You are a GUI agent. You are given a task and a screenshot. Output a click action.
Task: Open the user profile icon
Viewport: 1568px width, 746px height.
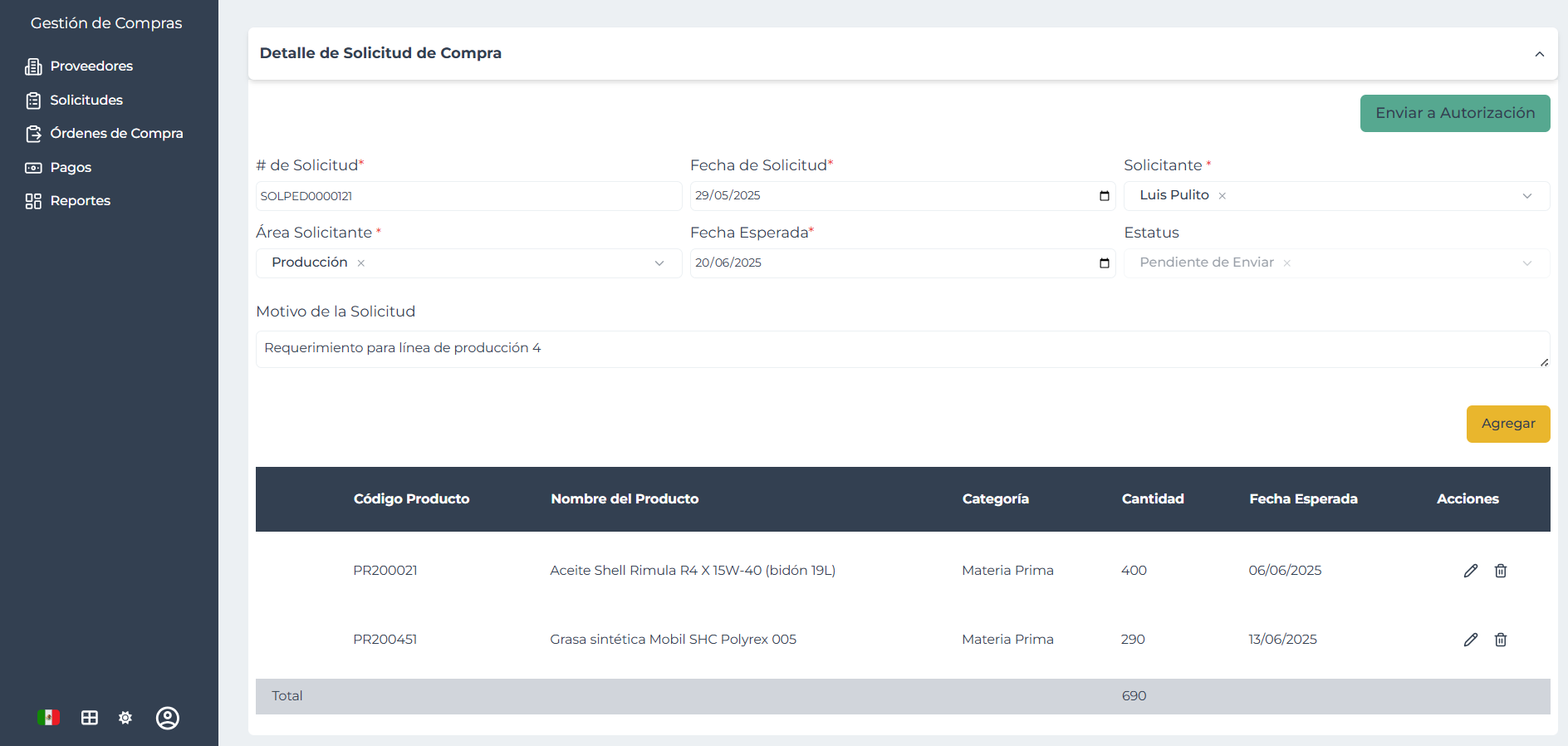coord(168,718)
